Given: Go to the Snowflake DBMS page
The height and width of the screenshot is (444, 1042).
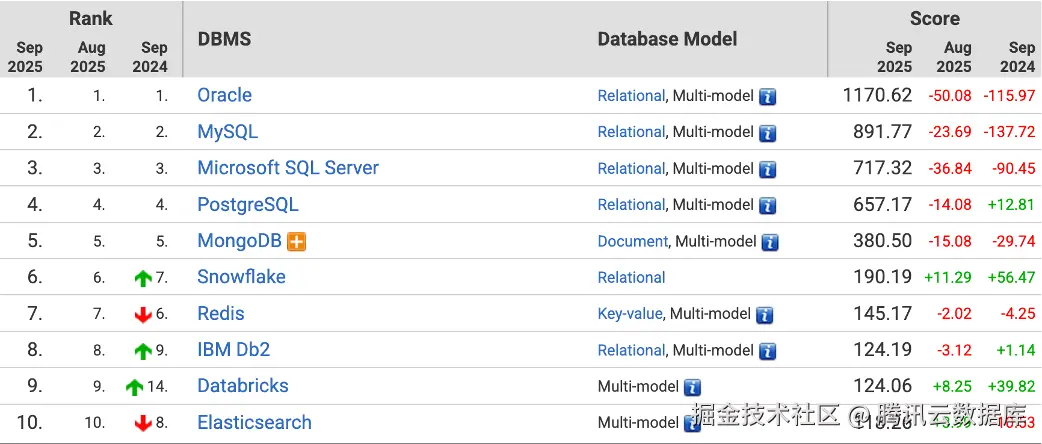Looking at the screenshot, I should [x=241, y=277].
